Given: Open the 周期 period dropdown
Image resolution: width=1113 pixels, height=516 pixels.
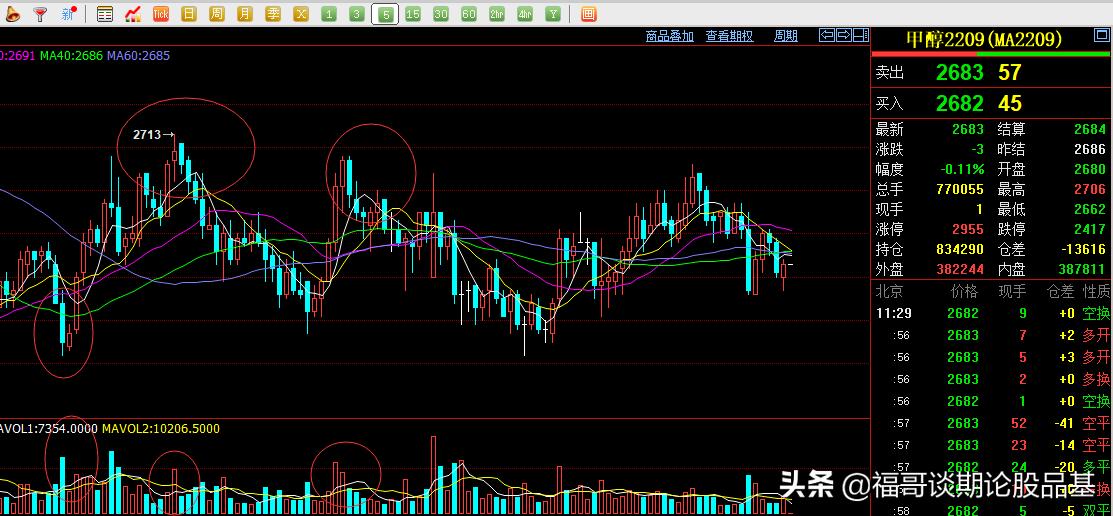Looking at the screenshot, I should (786, 36).
